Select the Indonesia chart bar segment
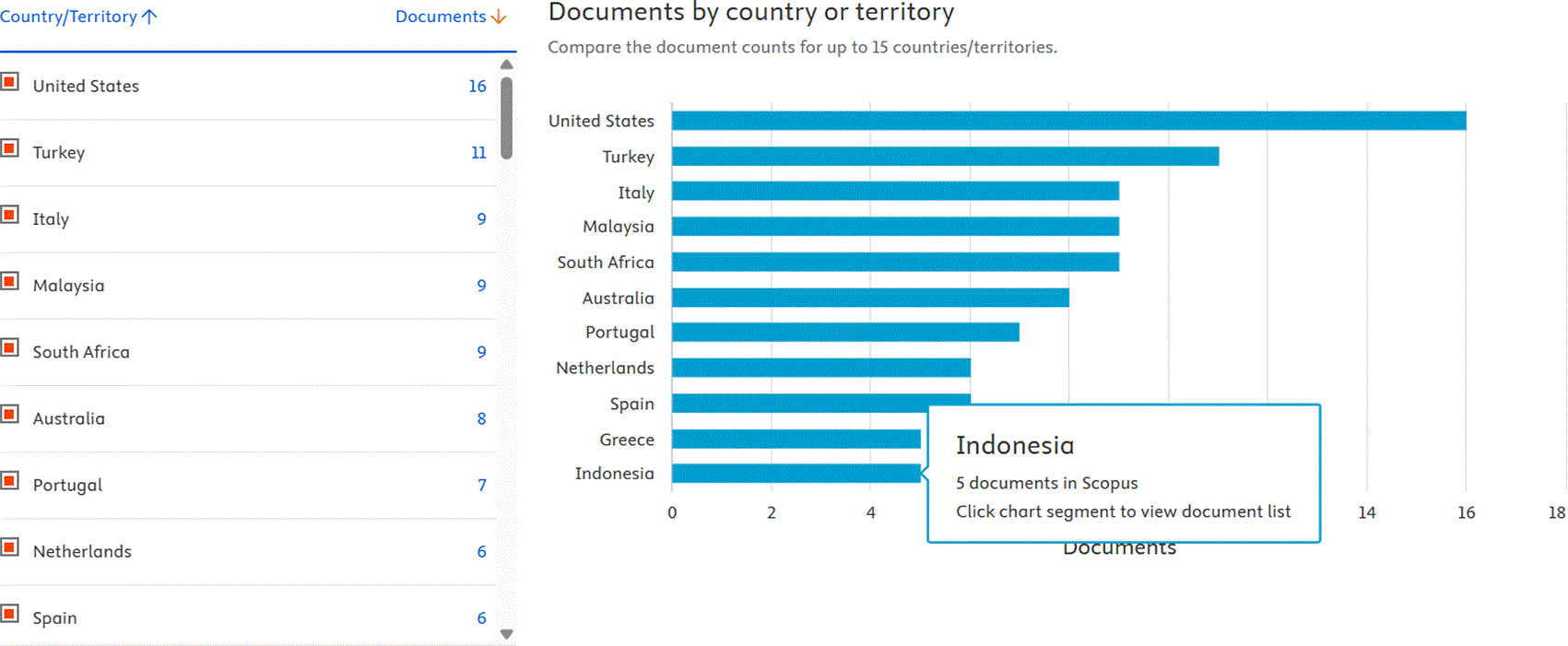 [796, 474]
